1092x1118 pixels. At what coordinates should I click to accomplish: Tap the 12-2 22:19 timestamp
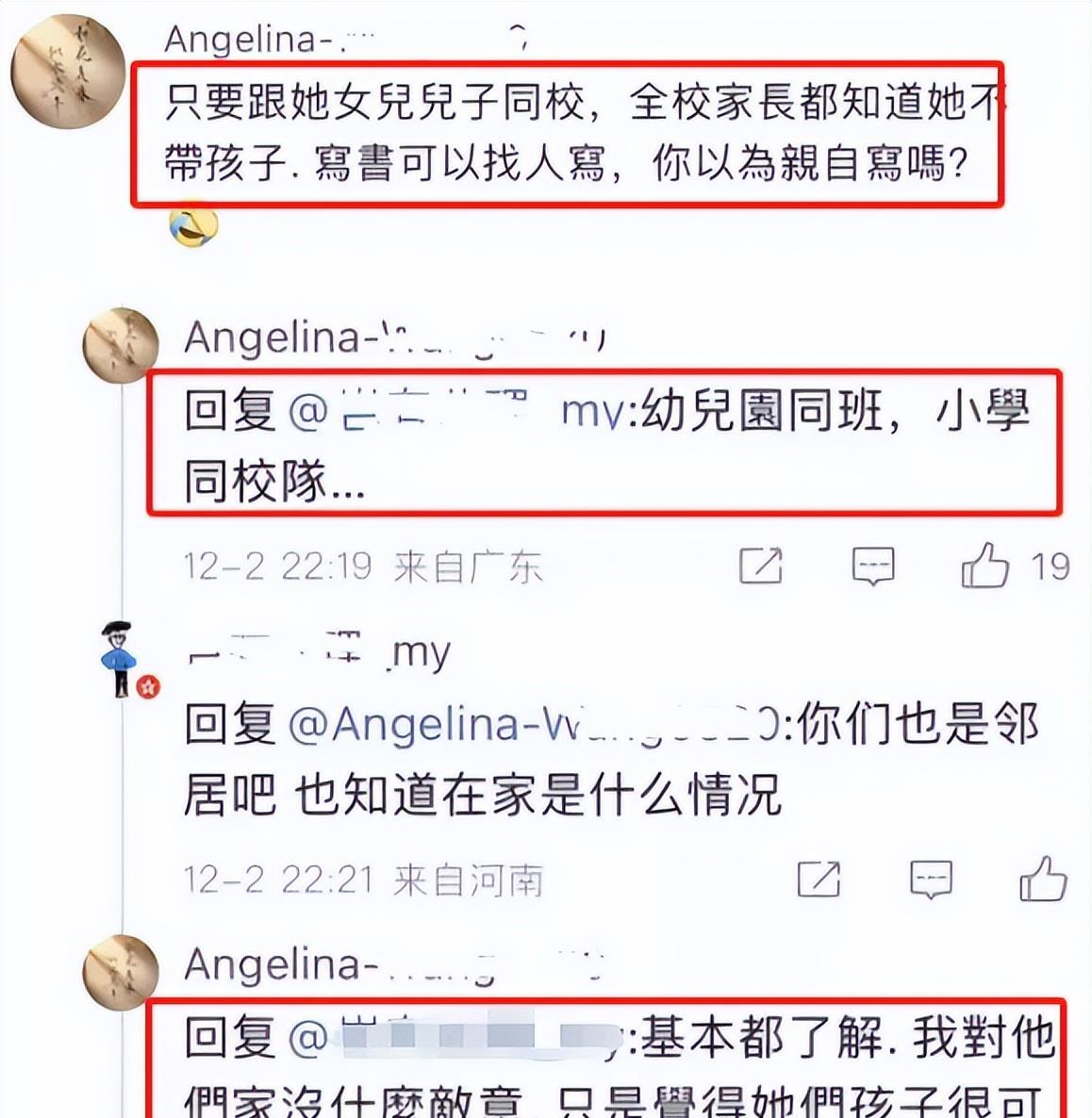(x=277, y=567)
